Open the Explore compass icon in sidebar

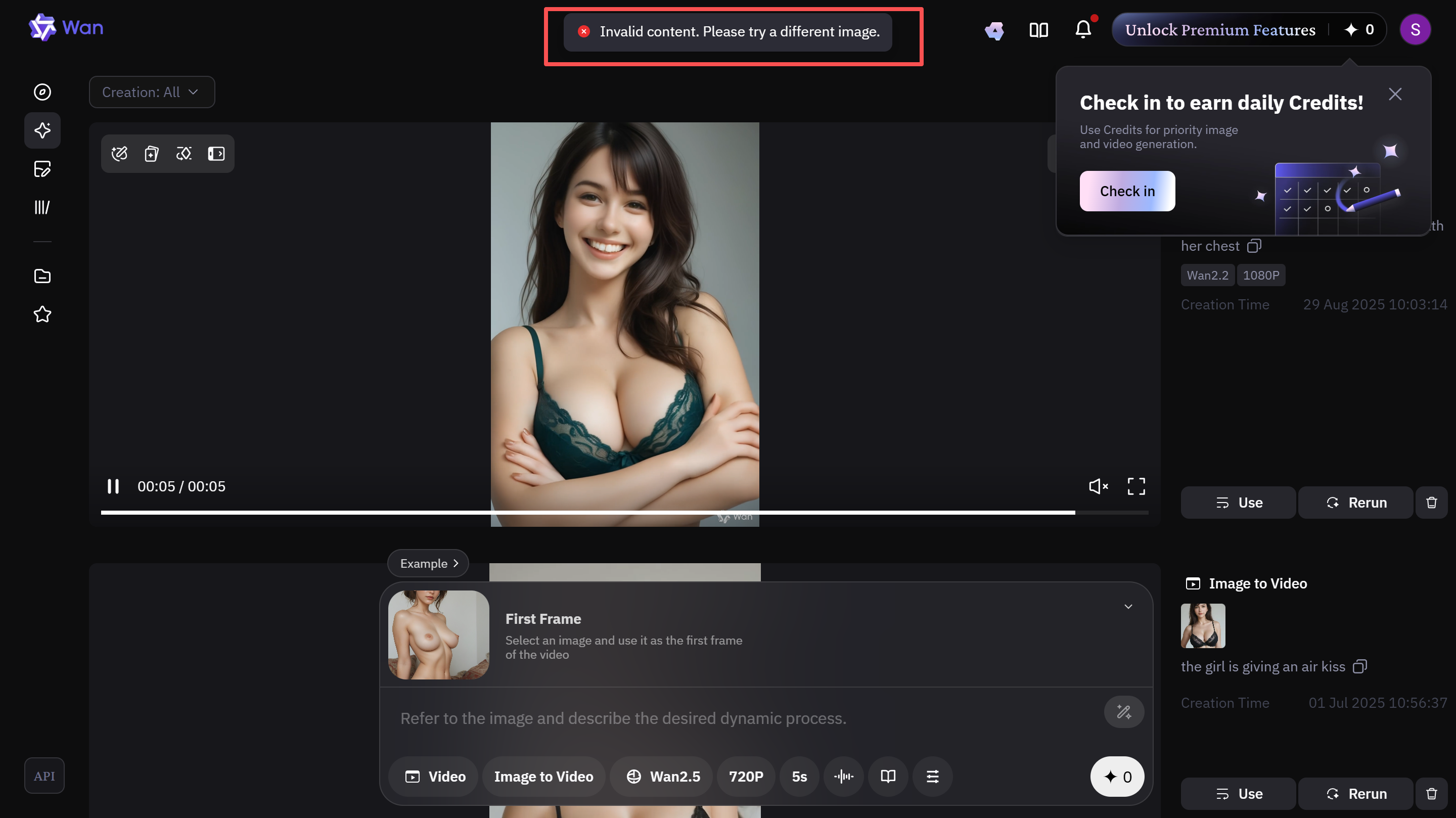[x=42, y=92]
